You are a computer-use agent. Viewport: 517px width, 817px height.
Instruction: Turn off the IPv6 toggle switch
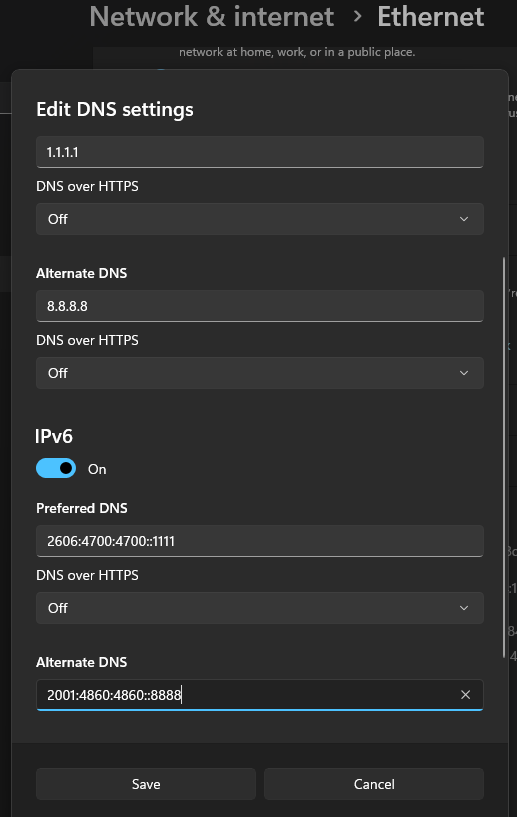tap(56, 468)
